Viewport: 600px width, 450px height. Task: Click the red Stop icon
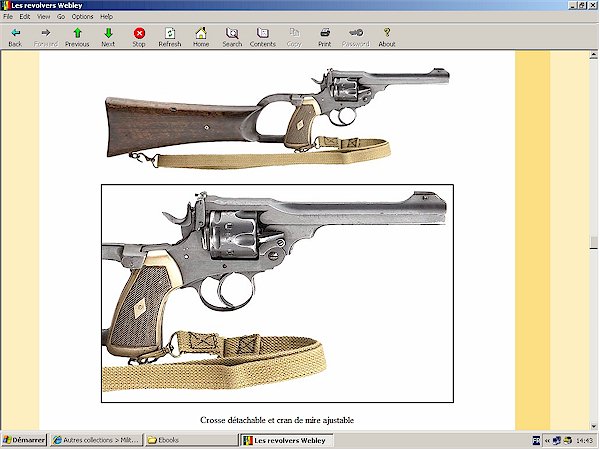pos(139,33)
